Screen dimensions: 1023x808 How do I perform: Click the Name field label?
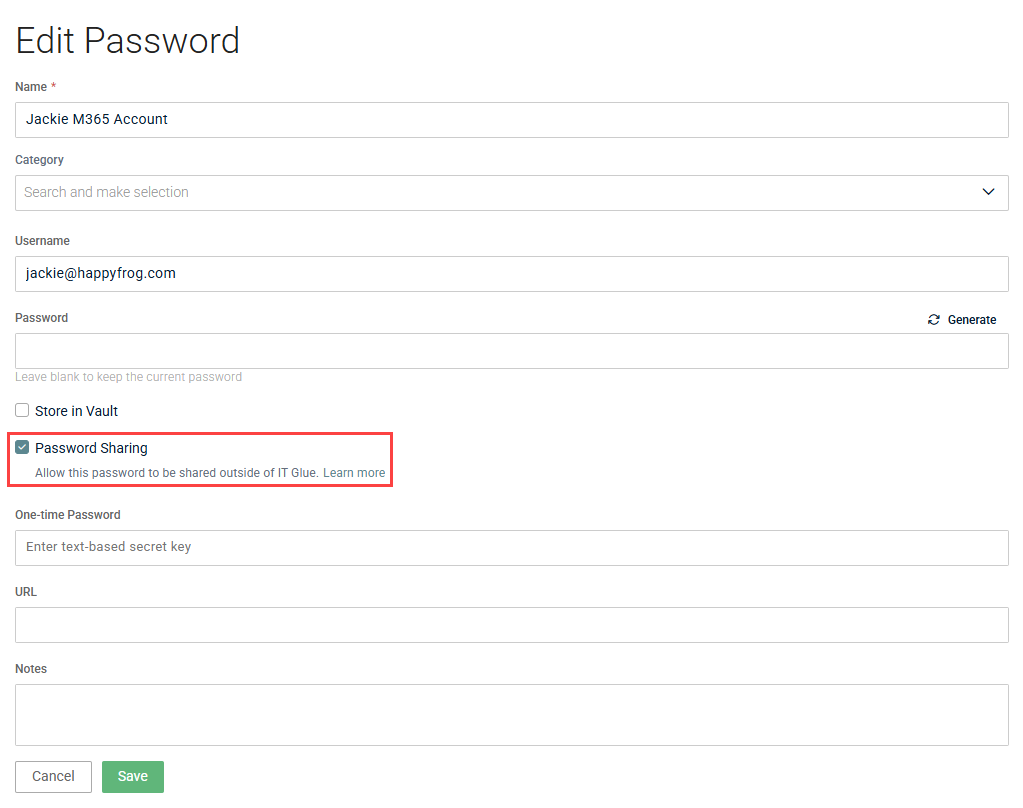[31, 87]
